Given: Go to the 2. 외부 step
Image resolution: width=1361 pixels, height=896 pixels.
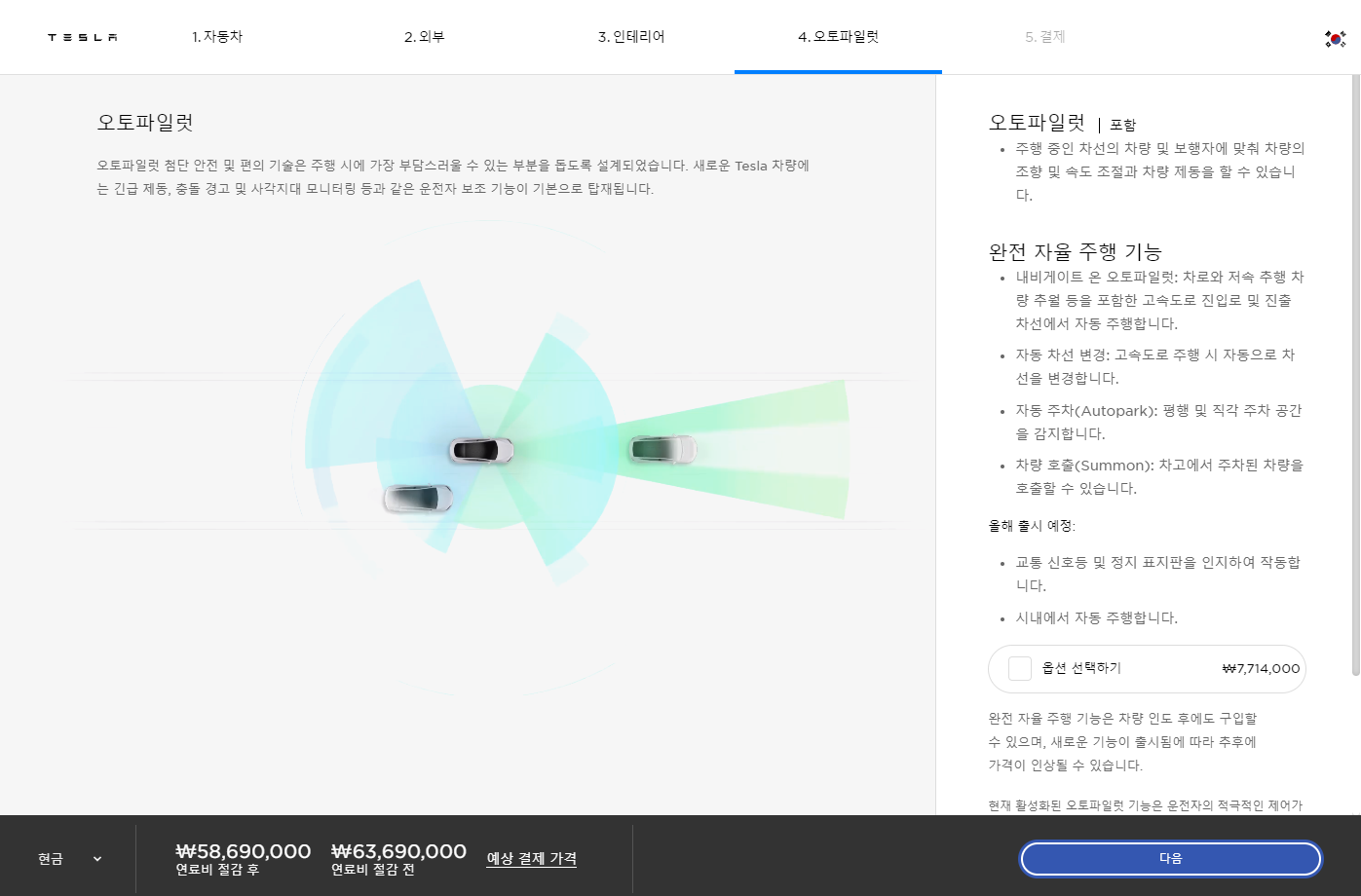Looking at the screenshot, I should (x=425, y=37).
